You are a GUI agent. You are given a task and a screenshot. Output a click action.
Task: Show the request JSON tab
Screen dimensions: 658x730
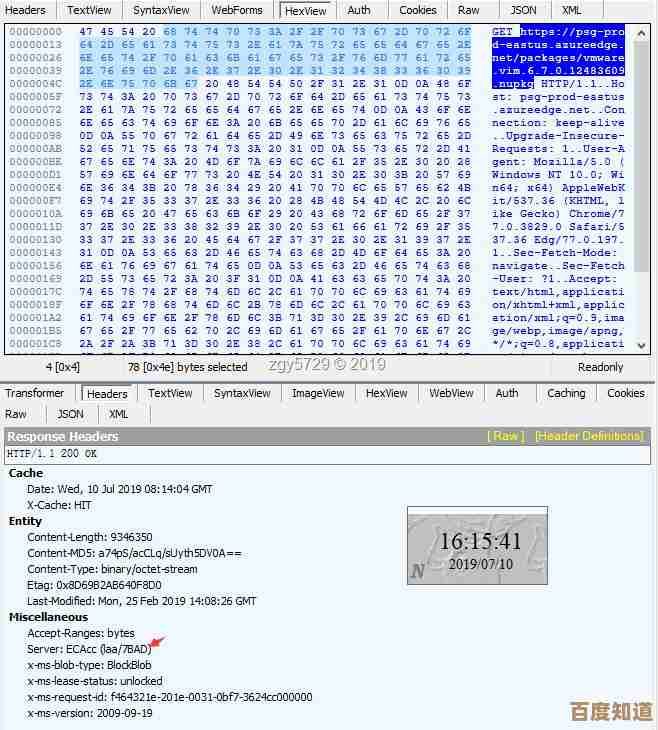(x=523, y=10)
